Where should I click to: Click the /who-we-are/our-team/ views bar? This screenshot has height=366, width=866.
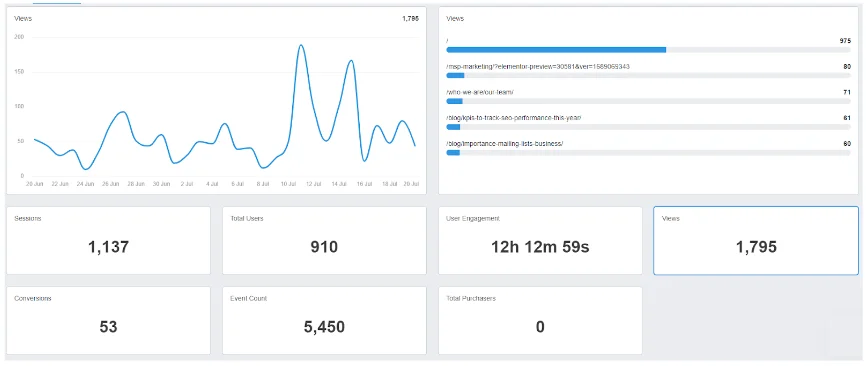click(x=648, y=101)
